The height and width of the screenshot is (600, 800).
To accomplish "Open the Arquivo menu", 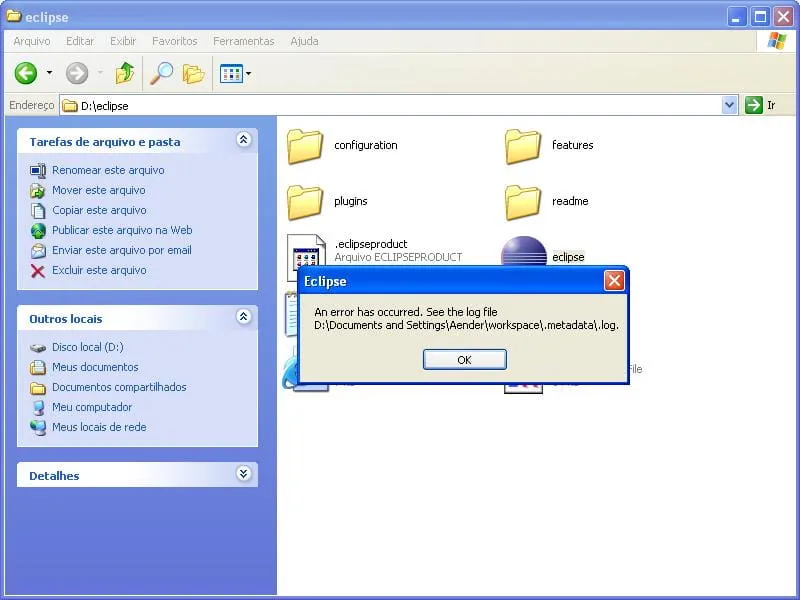I will (x=31, y=41).
